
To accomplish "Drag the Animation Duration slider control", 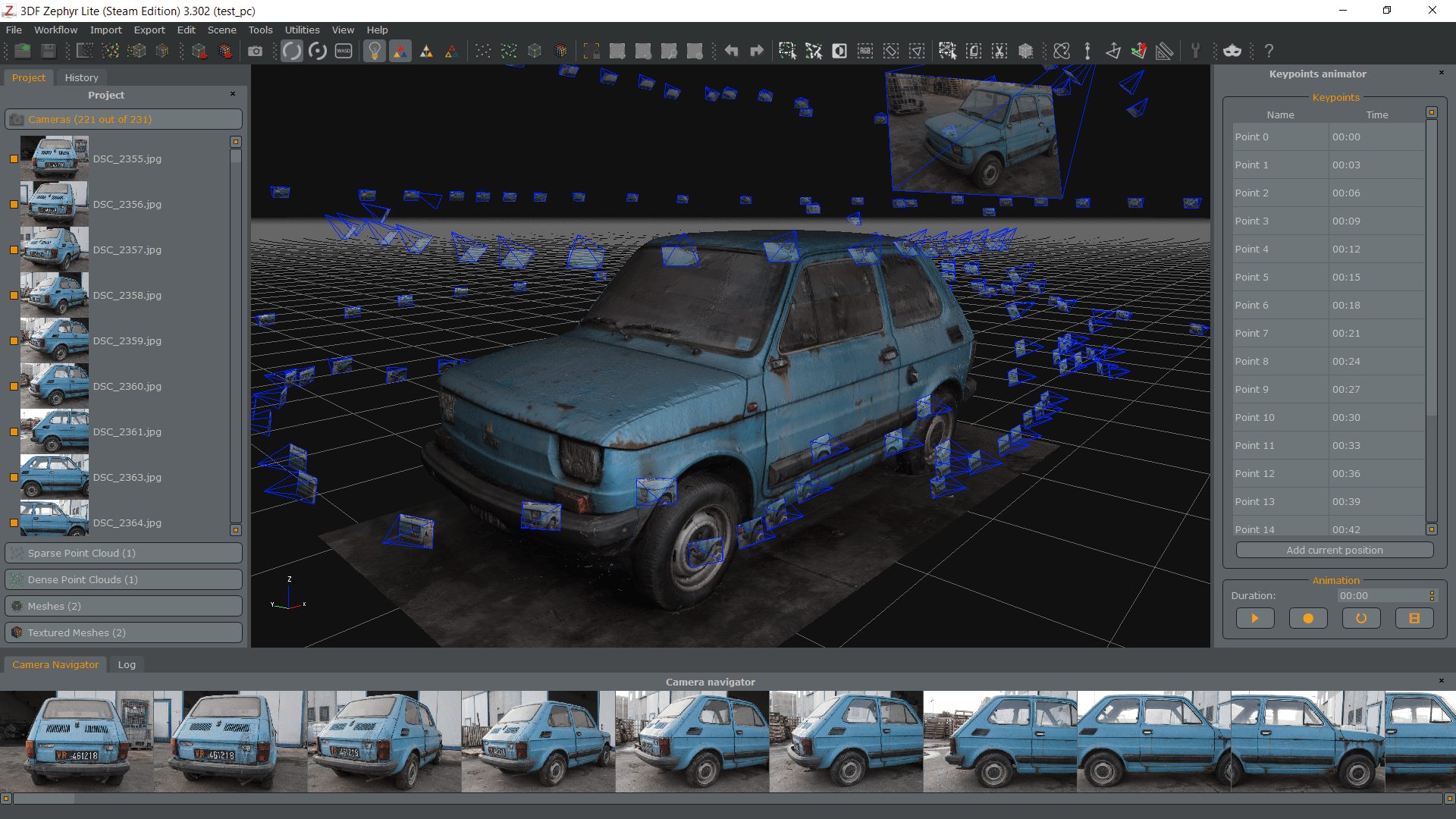I will [1432, 595].
